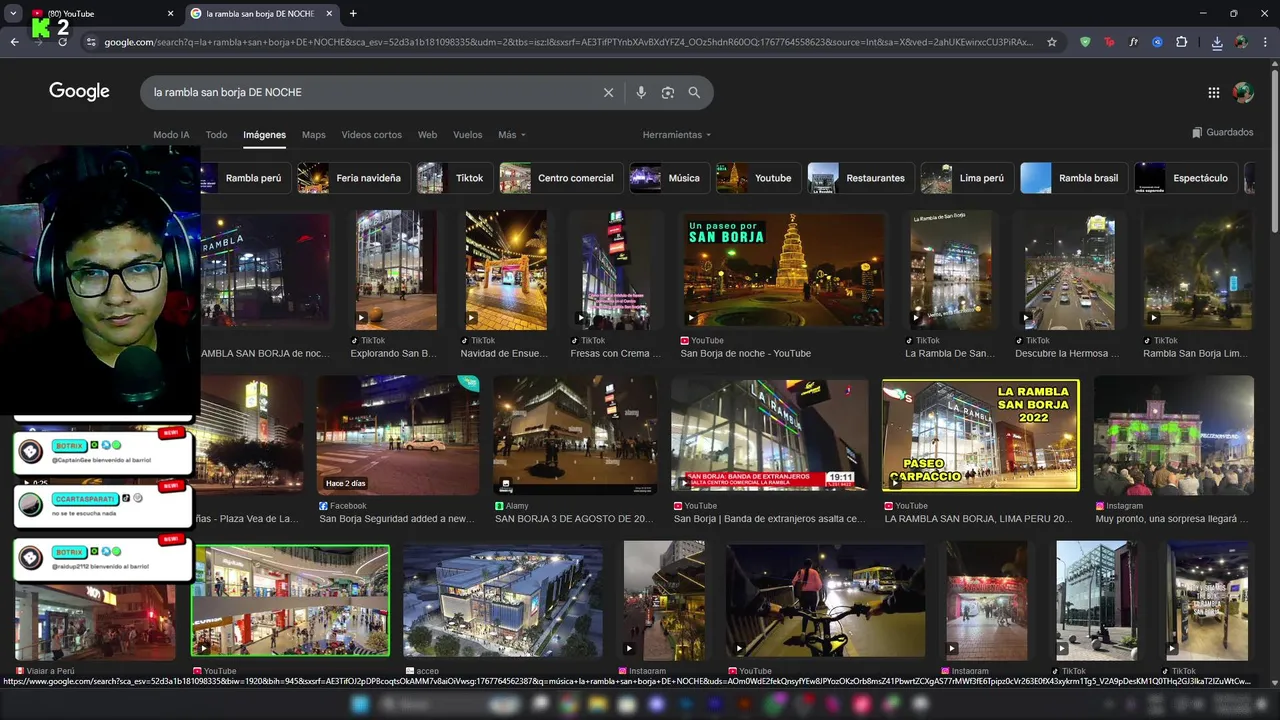
Task: Open the tab search dropdown arrow
Action: click(x=13, y=14)
